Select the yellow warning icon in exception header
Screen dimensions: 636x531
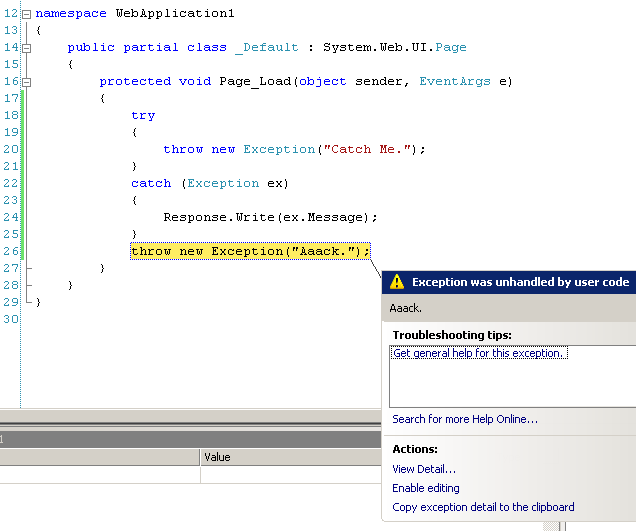[397, 282]
